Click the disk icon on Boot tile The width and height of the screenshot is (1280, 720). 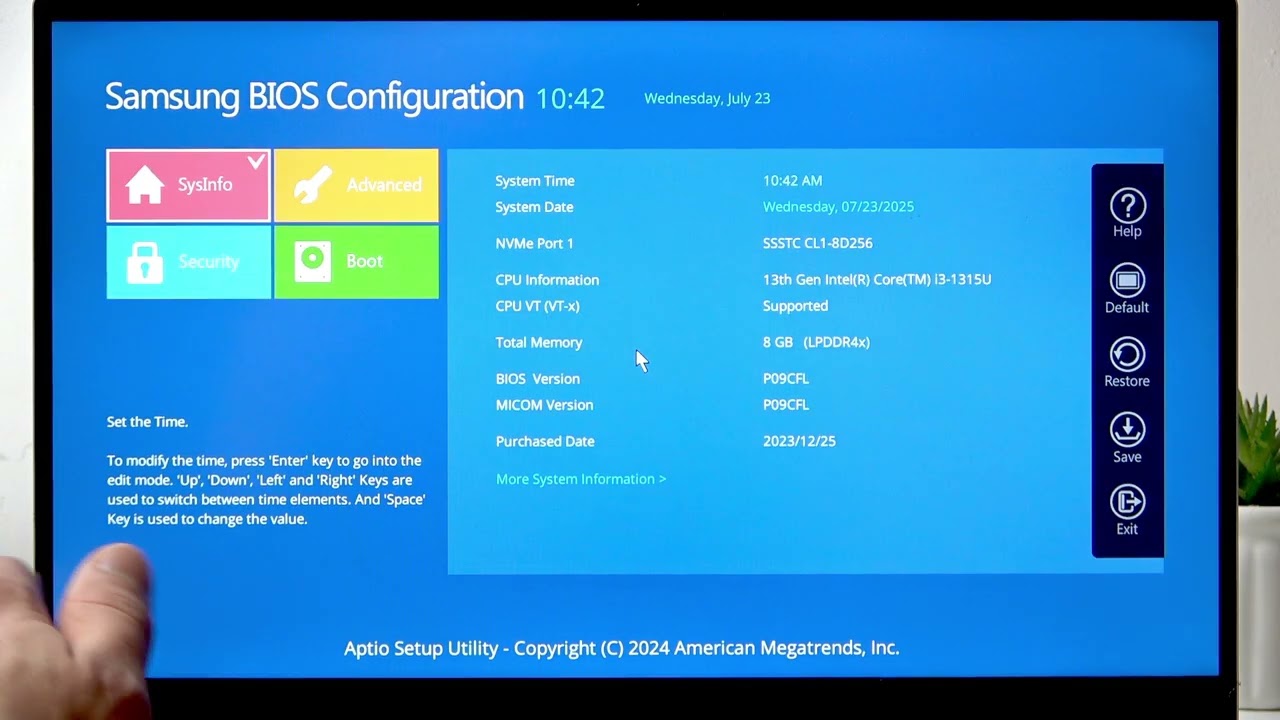point(313,261)
